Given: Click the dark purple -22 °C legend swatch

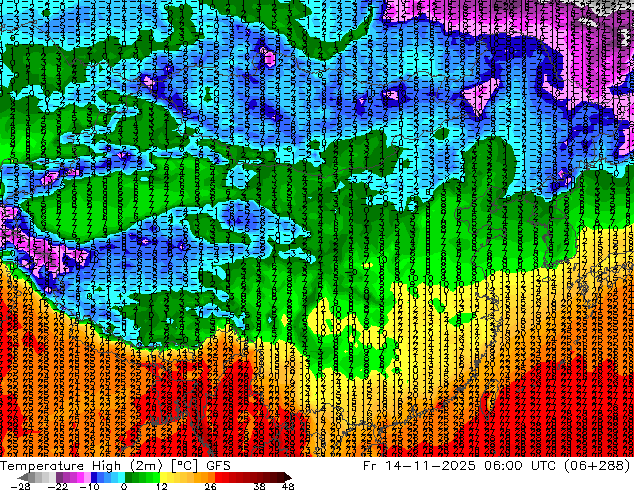Looking at the screenshot, I should pos(59,477).
